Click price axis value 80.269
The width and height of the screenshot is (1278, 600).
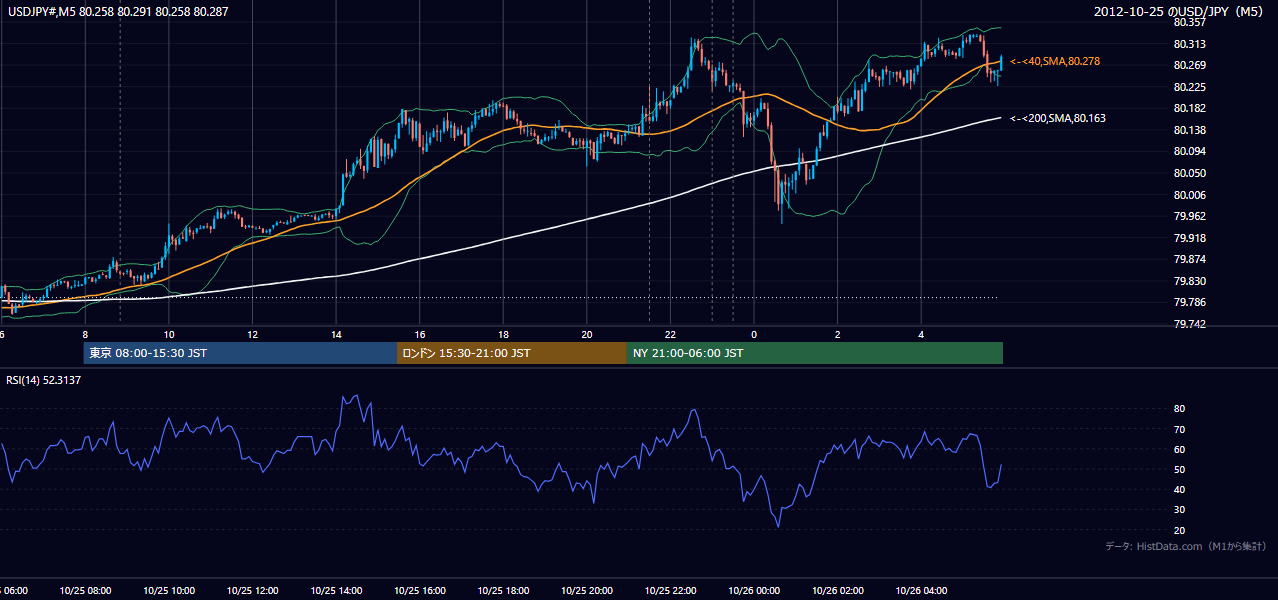click(1190, 65)
